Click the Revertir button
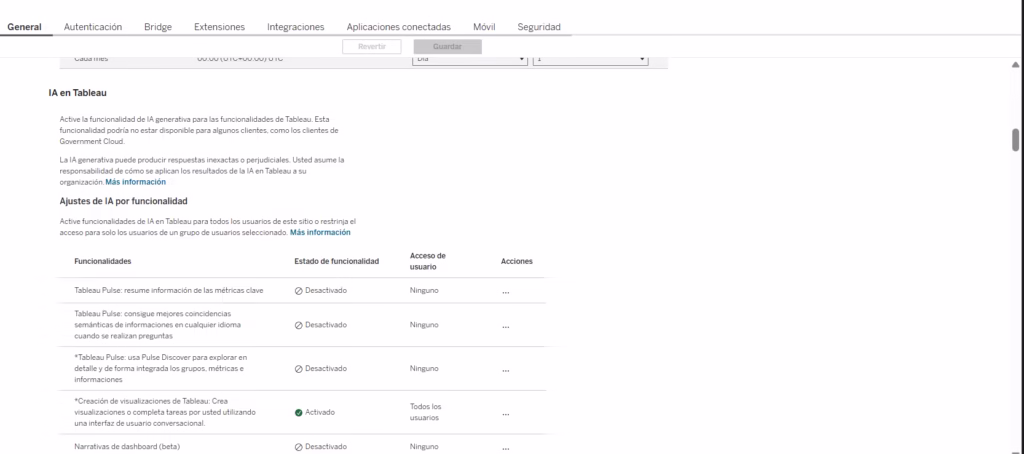 point(372,46)
